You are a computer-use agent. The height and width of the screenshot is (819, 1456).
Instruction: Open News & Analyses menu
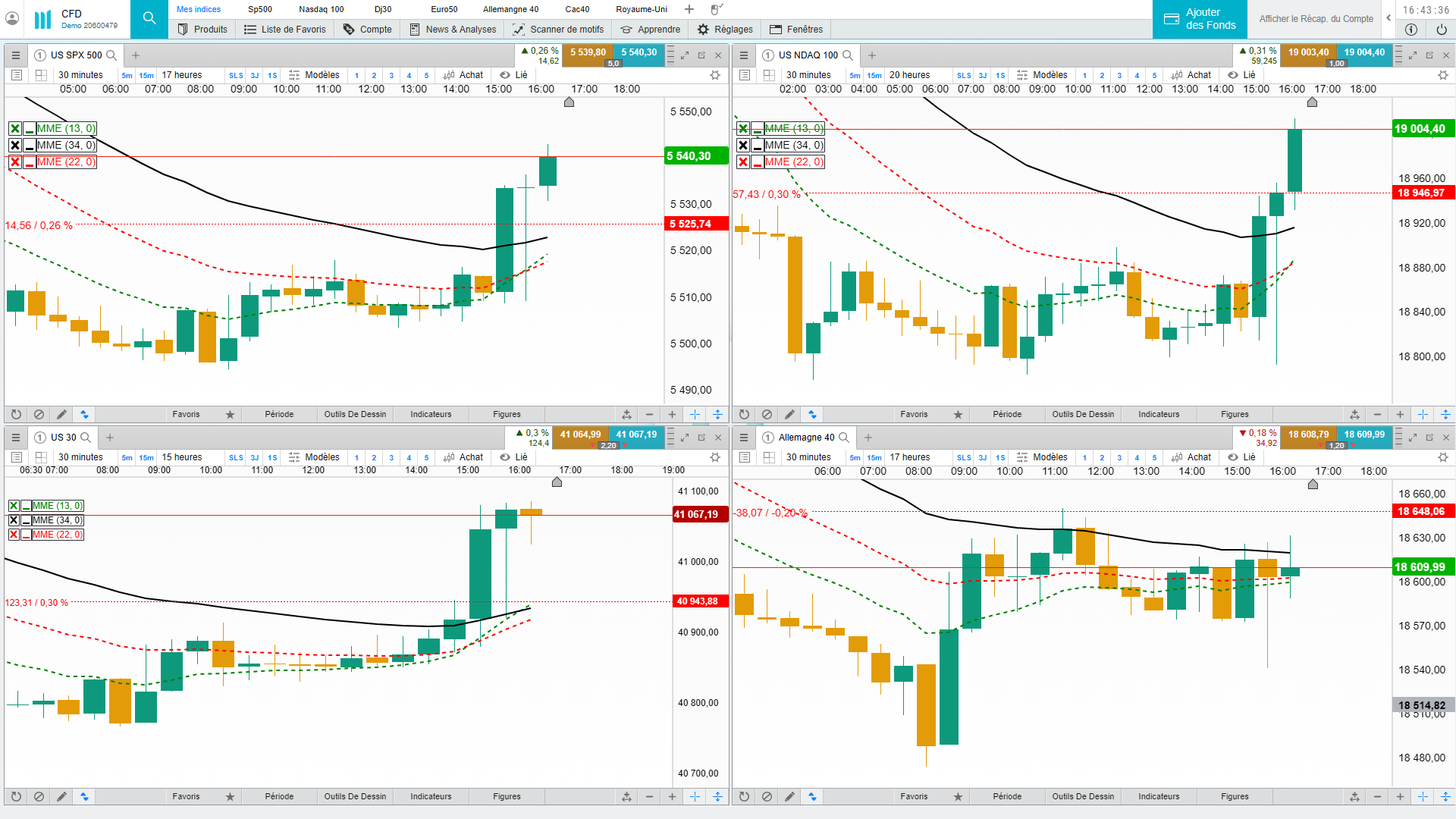(453, 30)
